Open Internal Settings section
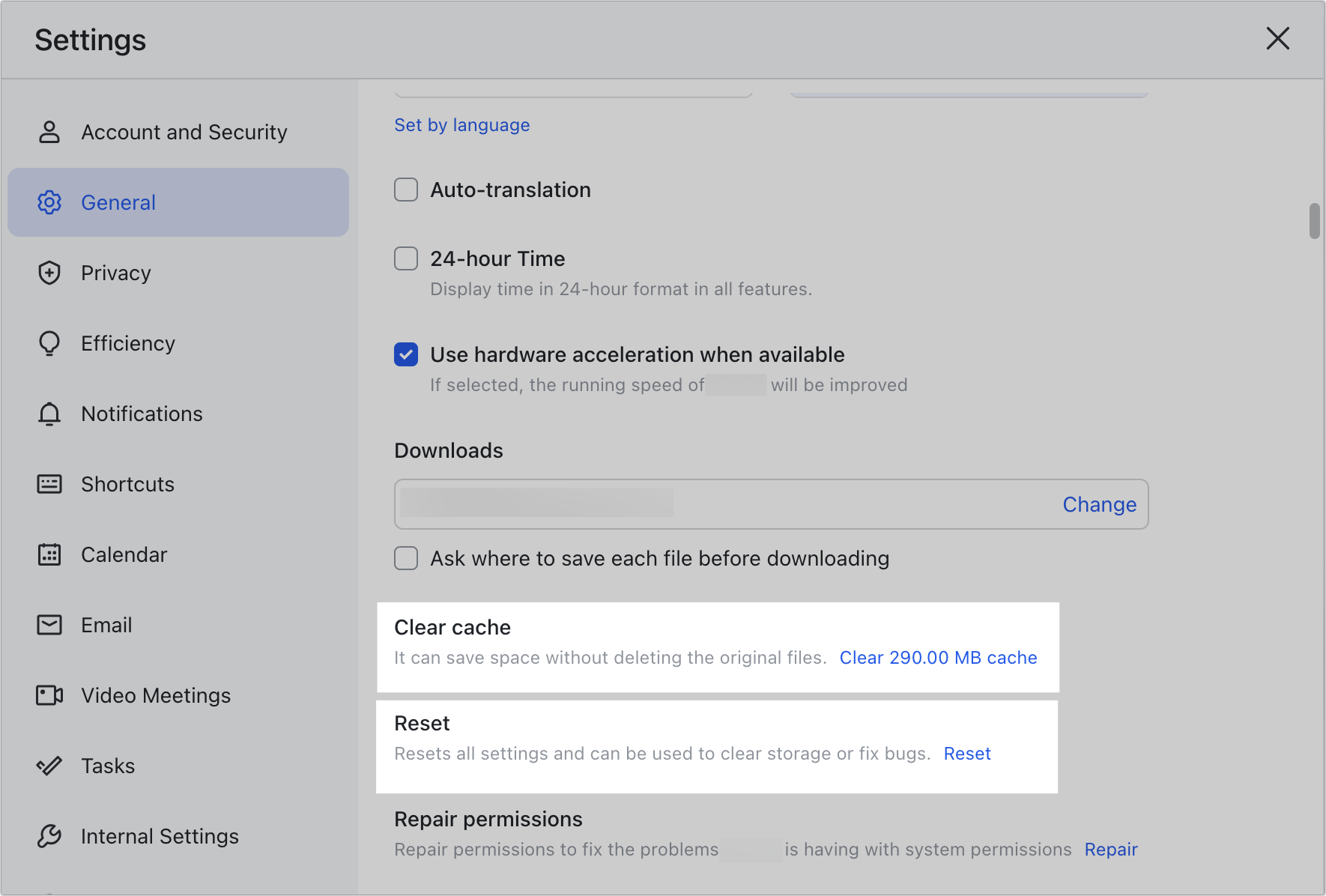This screenshot has width=1326, height=896. click(x=160, y=836)
